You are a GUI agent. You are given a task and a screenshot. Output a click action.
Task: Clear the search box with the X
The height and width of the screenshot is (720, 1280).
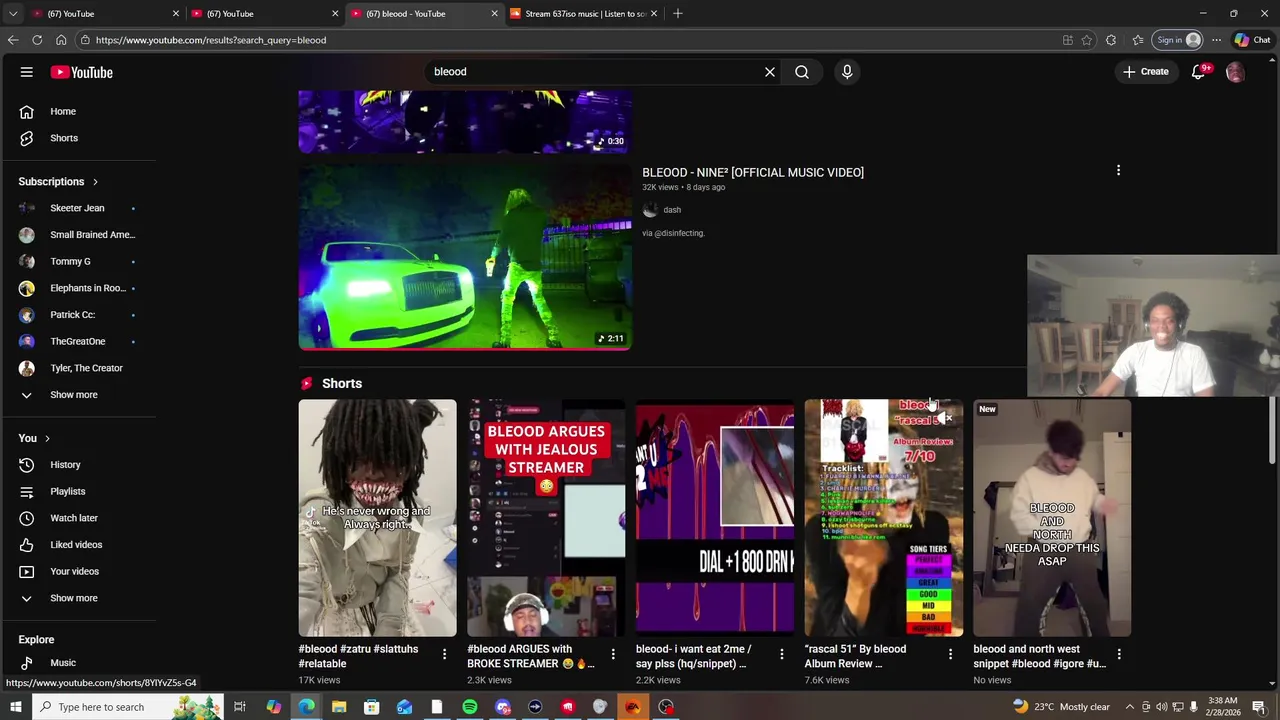click(770, 72)
